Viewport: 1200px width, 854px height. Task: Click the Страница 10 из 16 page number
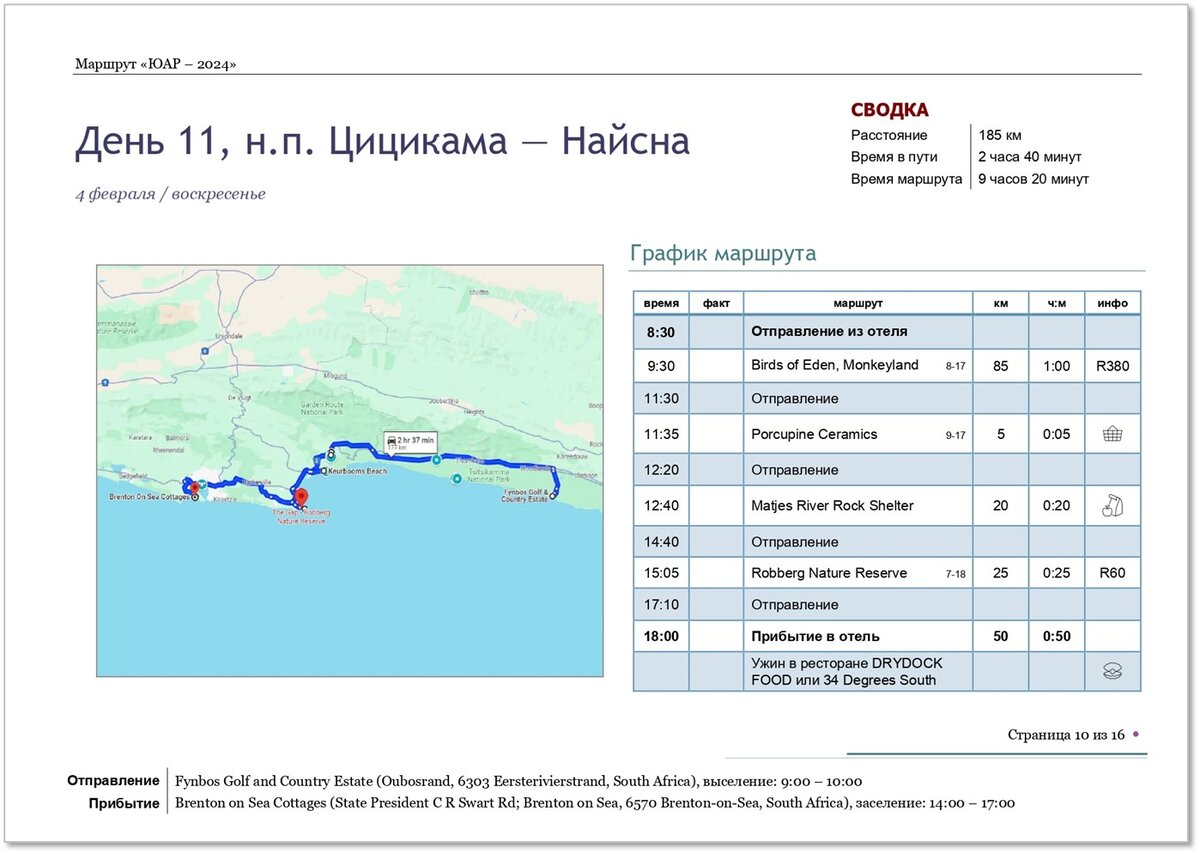pyautogui.click(x=1066, y=735)
